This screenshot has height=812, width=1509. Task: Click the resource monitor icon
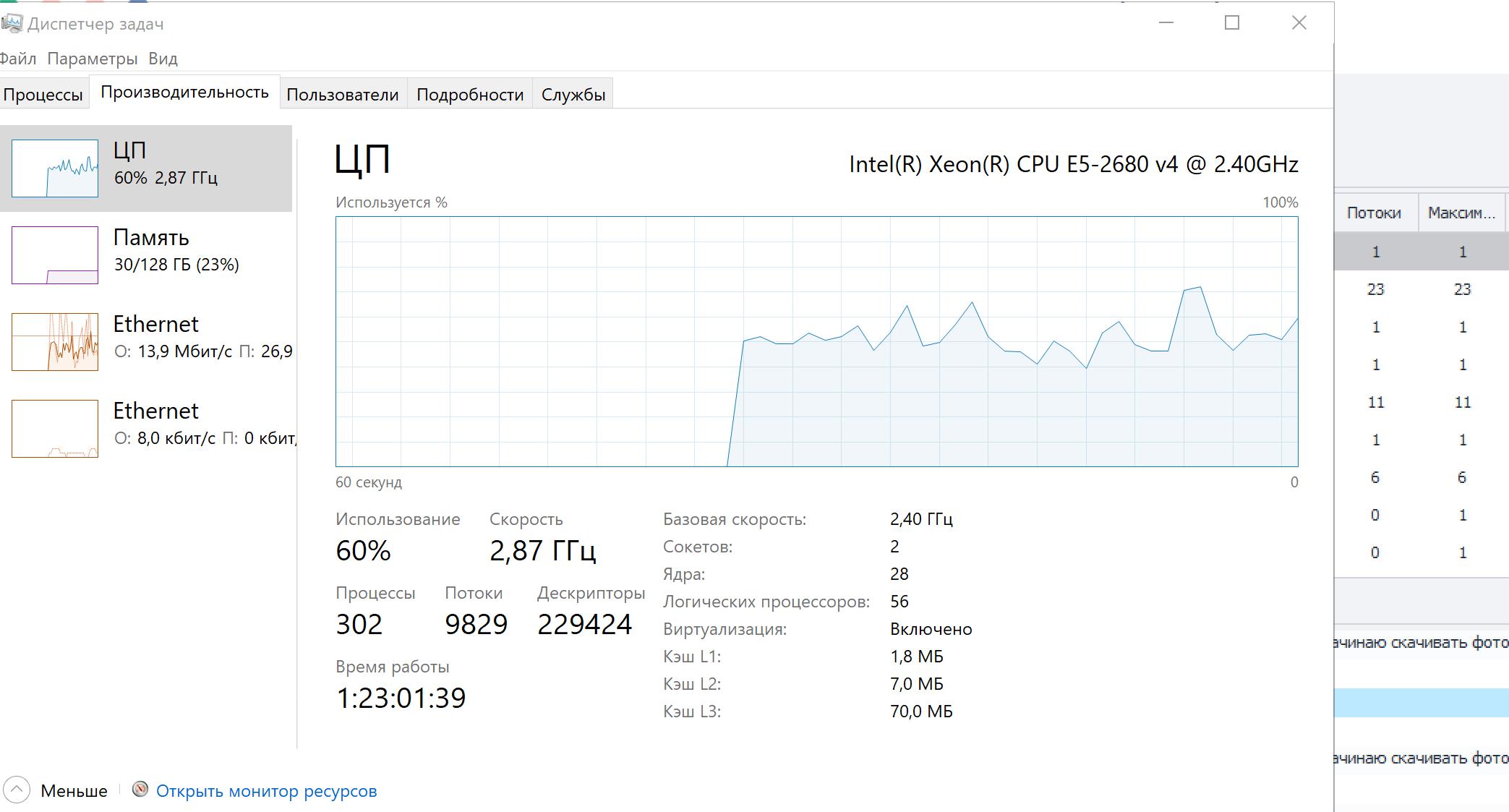click(140, 790)
